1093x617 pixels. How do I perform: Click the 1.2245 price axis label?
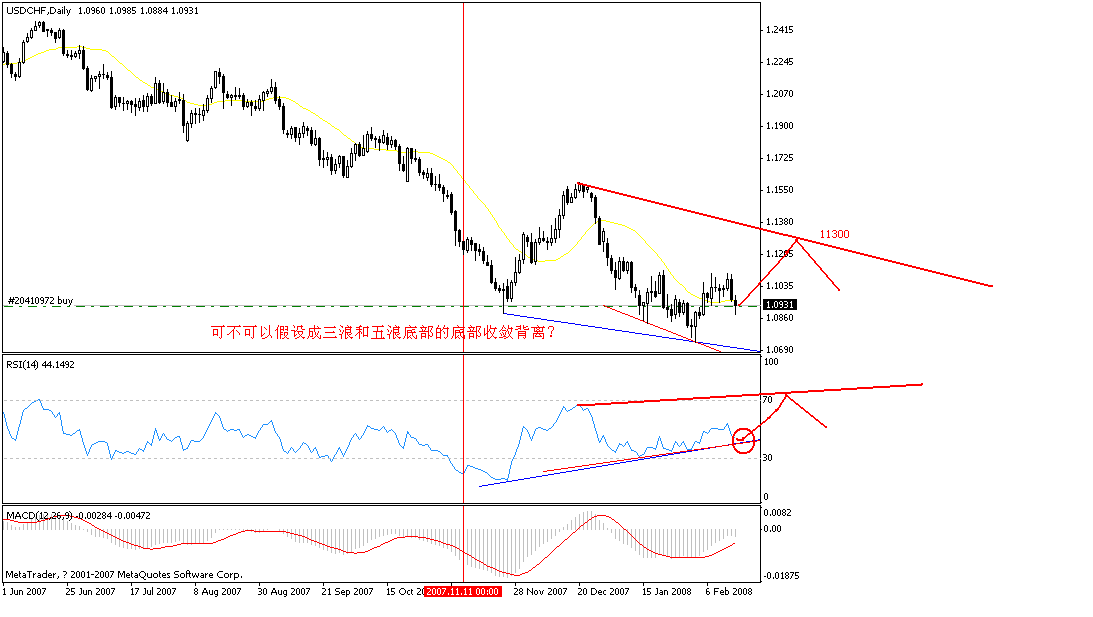(x=779, y=62)
